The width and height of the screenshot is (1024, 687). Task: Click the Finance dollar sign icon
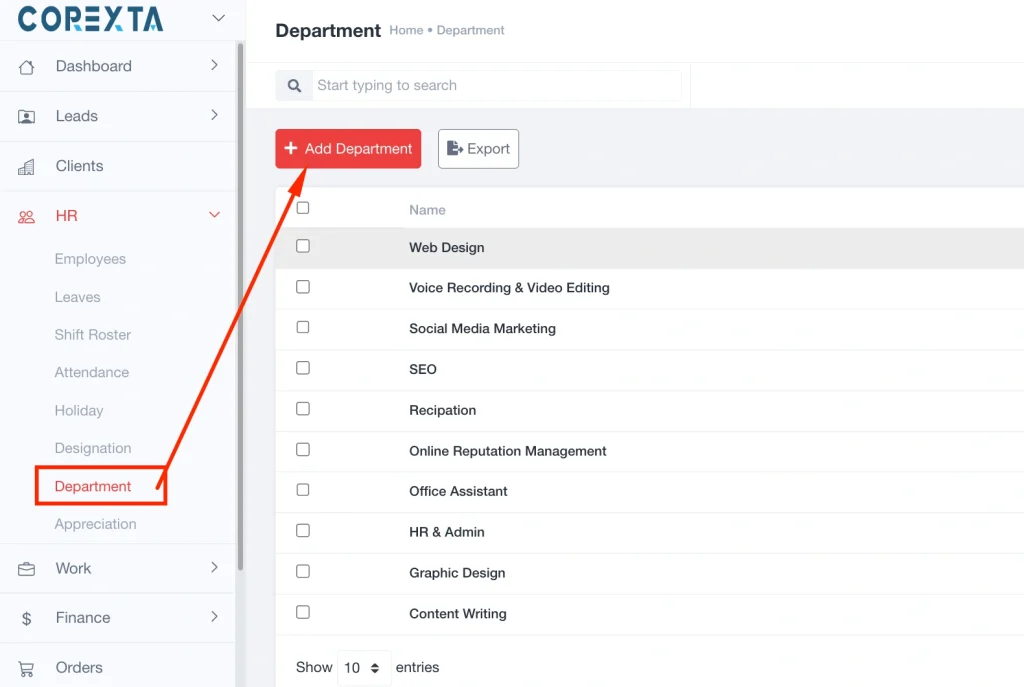coord(27,619)
